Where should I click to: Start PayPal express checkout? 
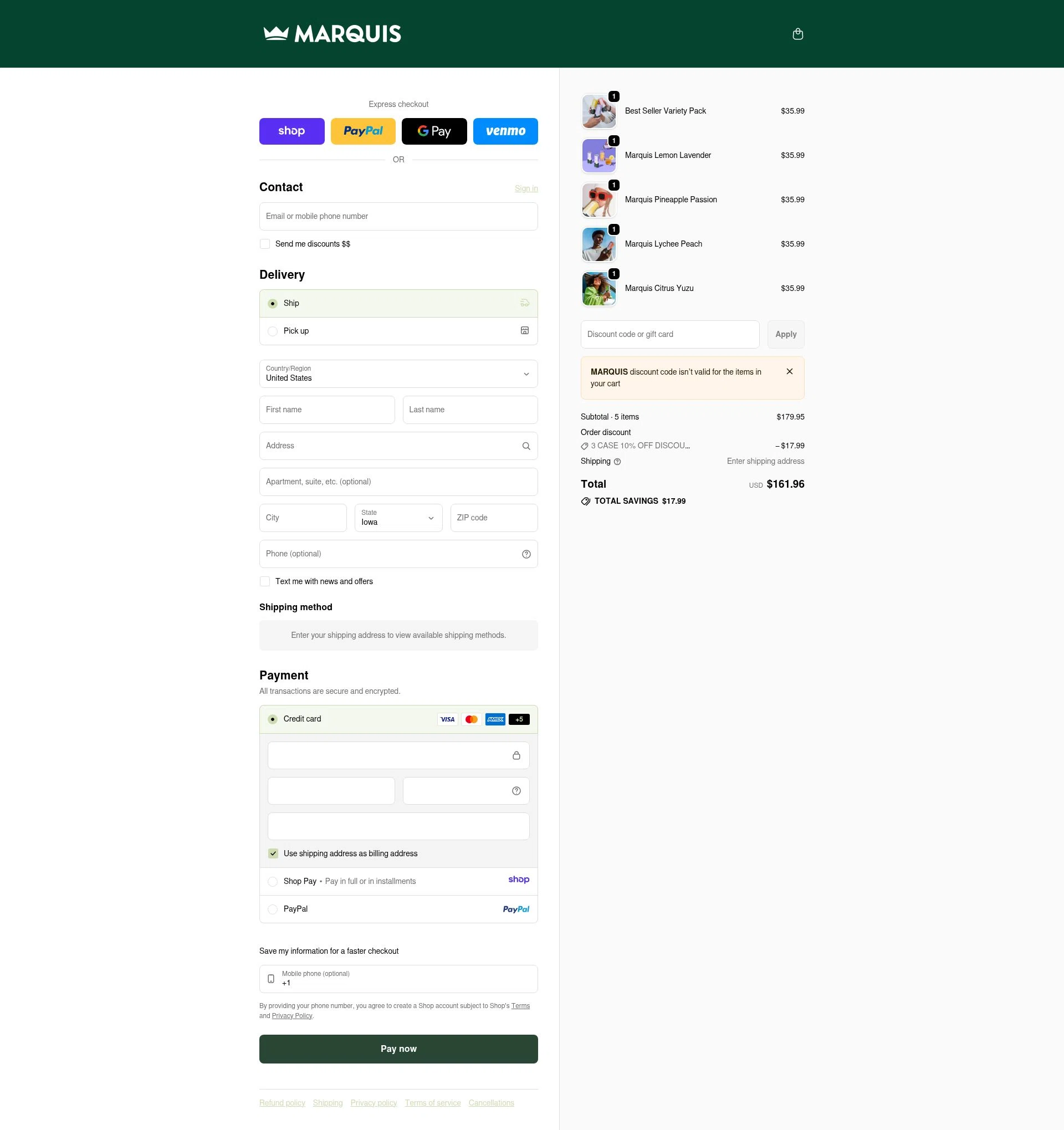(x=362, y=131)
